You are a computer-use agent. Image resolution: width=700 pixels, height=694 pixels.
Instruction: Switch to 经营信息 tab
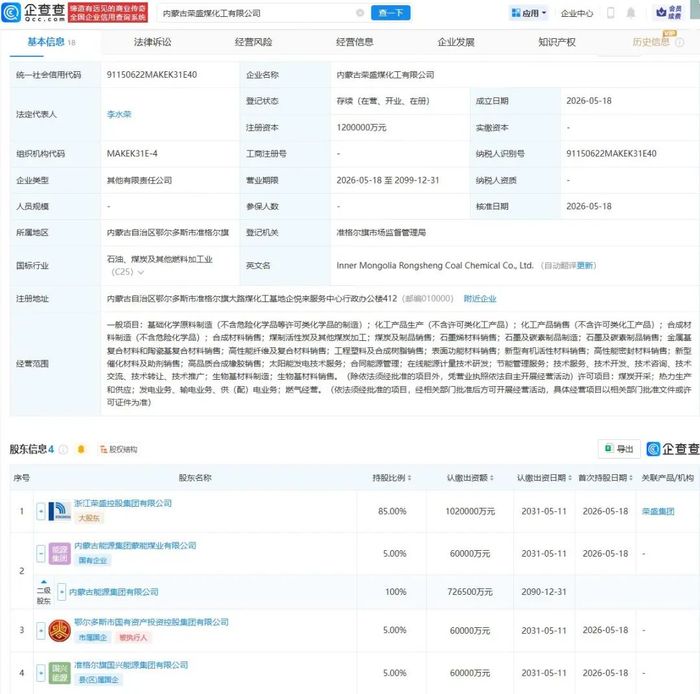(354, 42)
